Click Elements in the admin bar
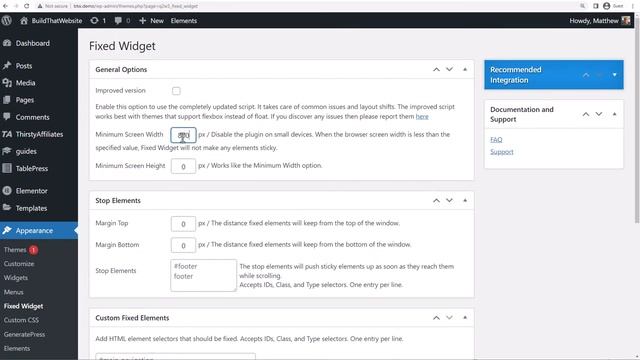Image resolution: width=640 pixels, height=360 pixels. (184, 20)
